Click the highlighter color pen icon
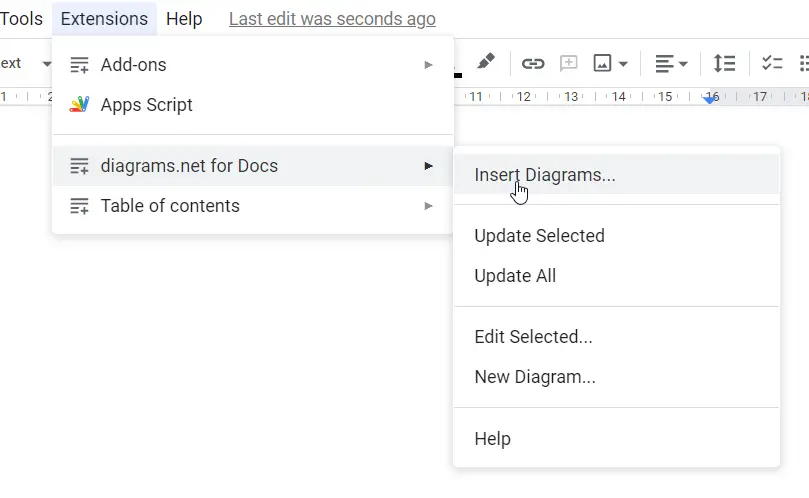The image size is (809, 498). tap(486, 62)
